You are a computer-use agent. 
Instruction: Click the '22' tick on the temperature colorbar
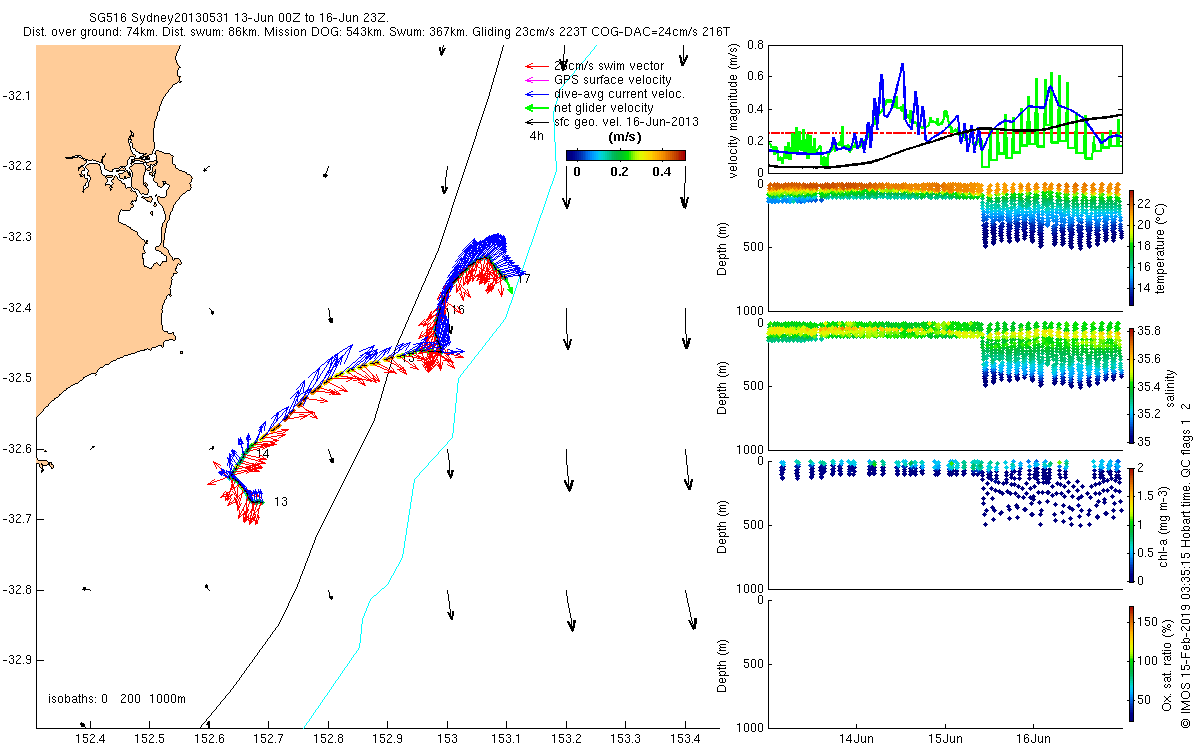tap(1145, 205)
